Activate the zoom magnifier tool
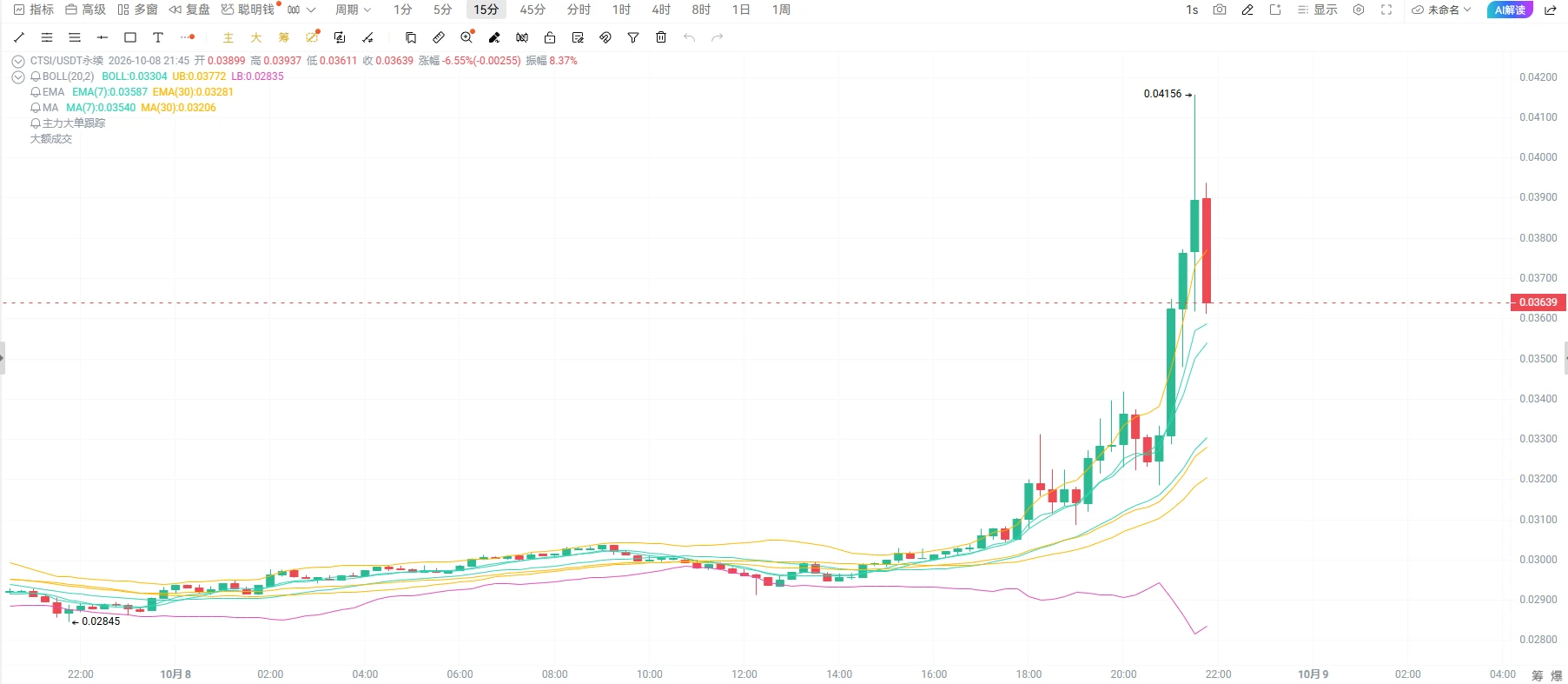Screen dimensions: 1568x684 coord(466,37)
